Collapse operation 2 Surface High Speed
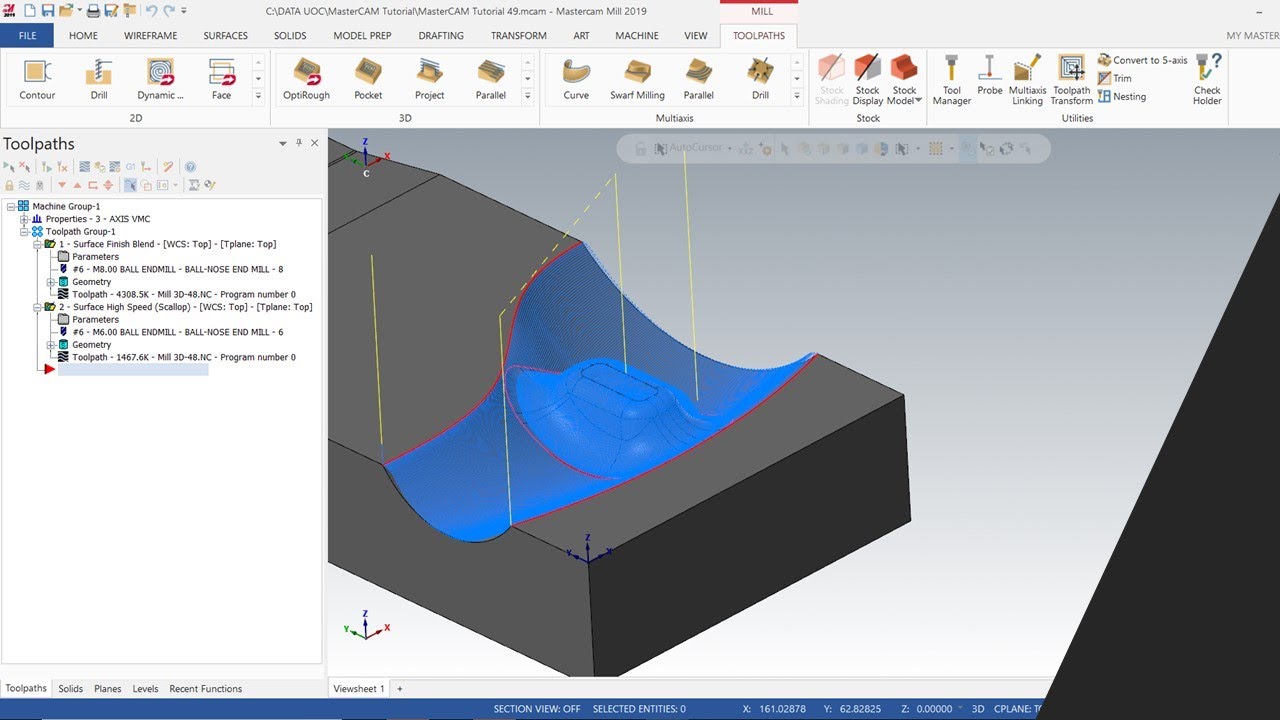The width and height of the screenshot is (1280, 720). point(37,307)
